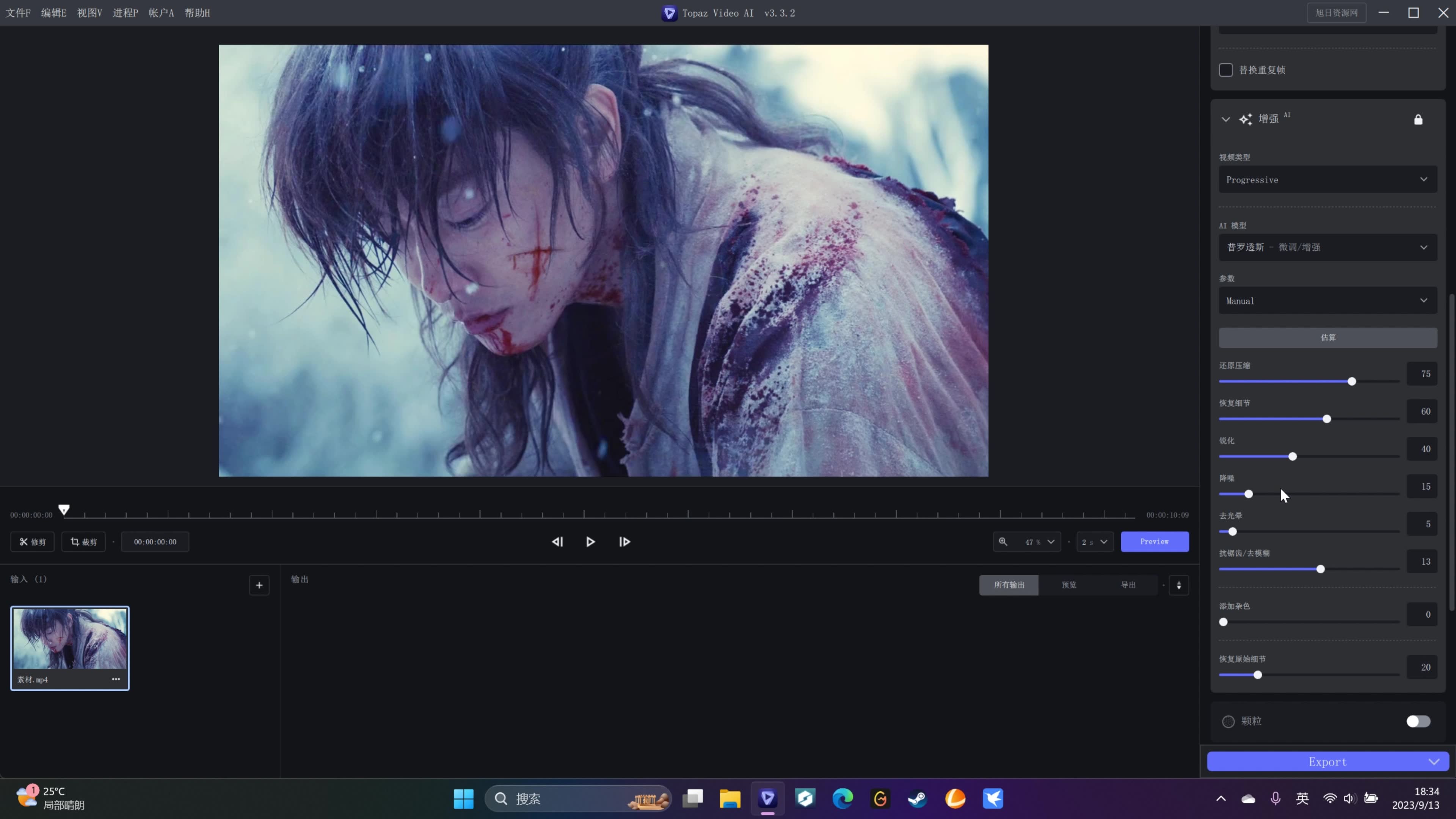Open the Export options arrow
Image resolution: width=1456 pixels, height=819 pixels.
point(1434,762)
